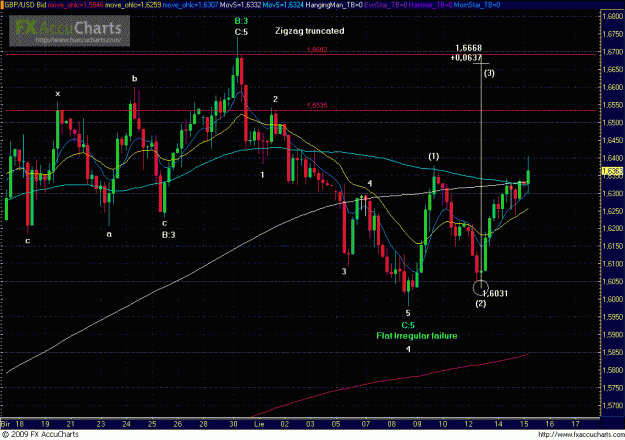Select date 30 on the time axis
This screenshot has width=625, height=440.
(233, 424)
